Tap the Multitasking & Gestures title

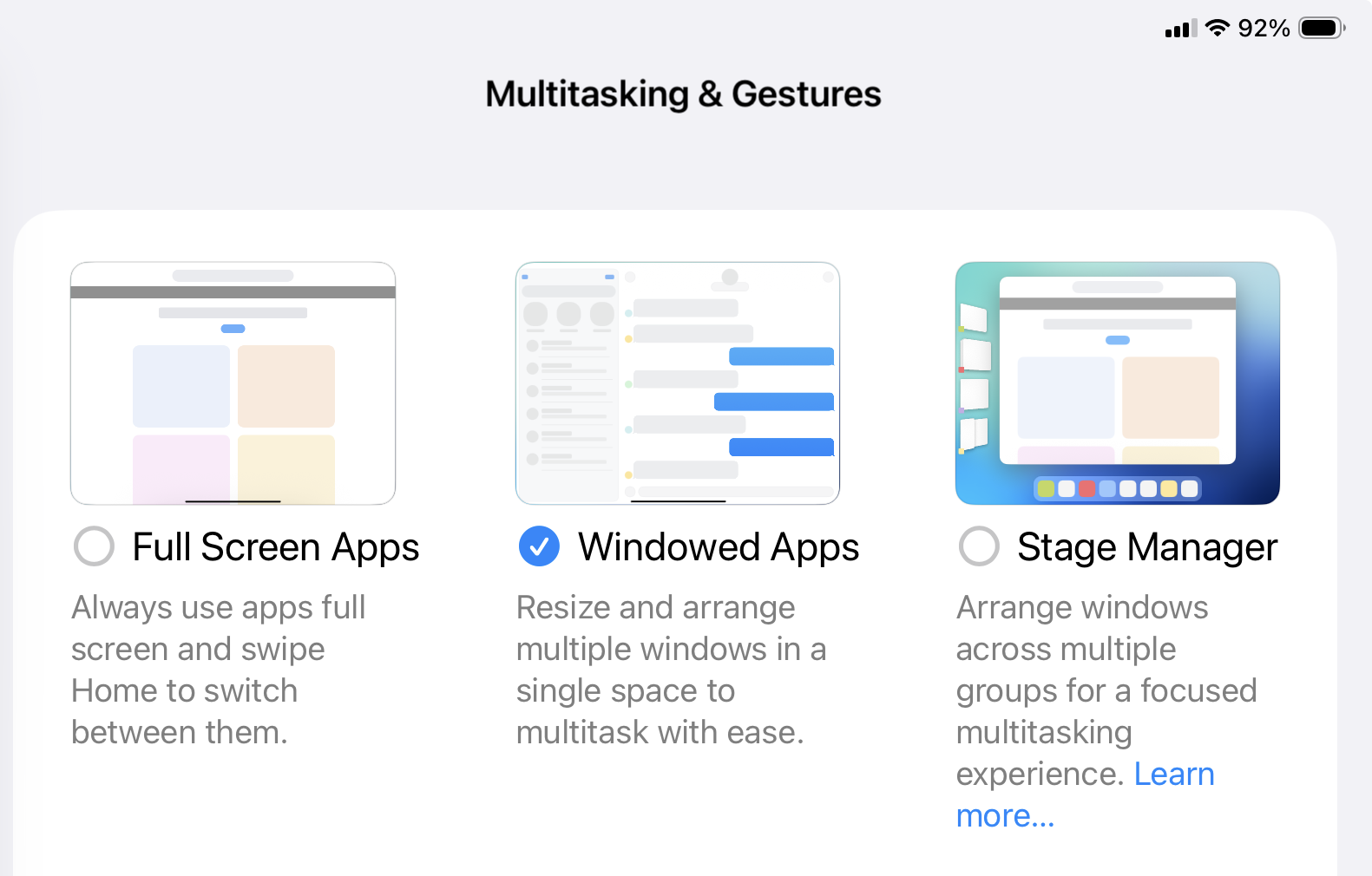pyautogui.click(x=683, y=94)
